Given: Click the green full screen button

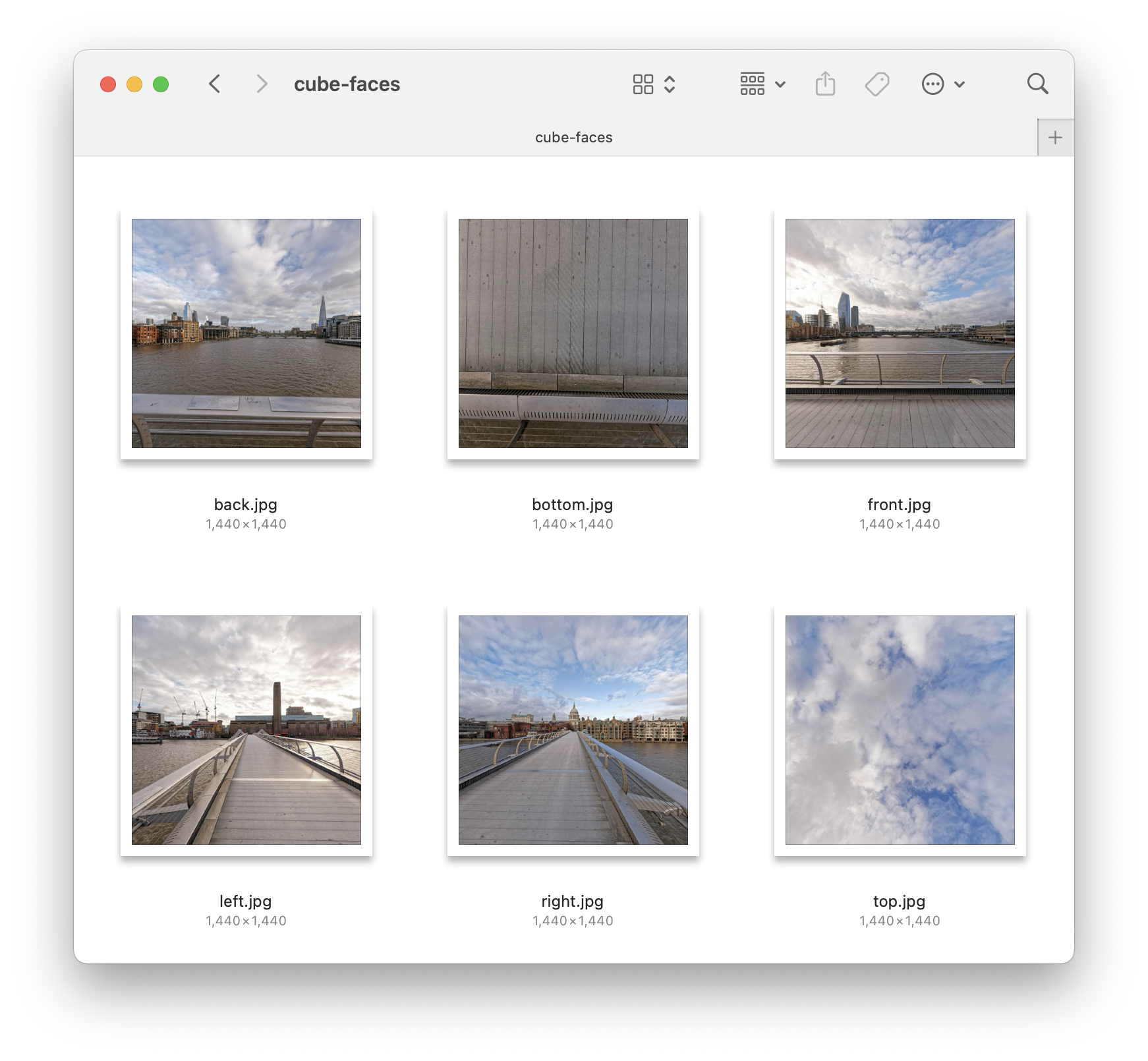Looking at the screenshot, I should coord(161,84).
